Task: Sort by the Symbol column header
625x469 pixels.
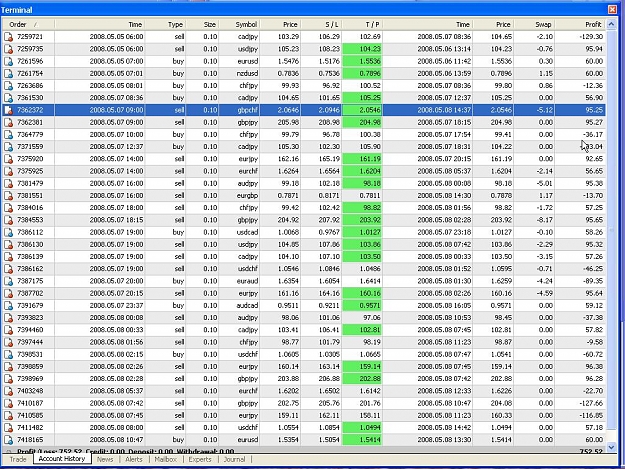Action: click(x=239, y=25)
